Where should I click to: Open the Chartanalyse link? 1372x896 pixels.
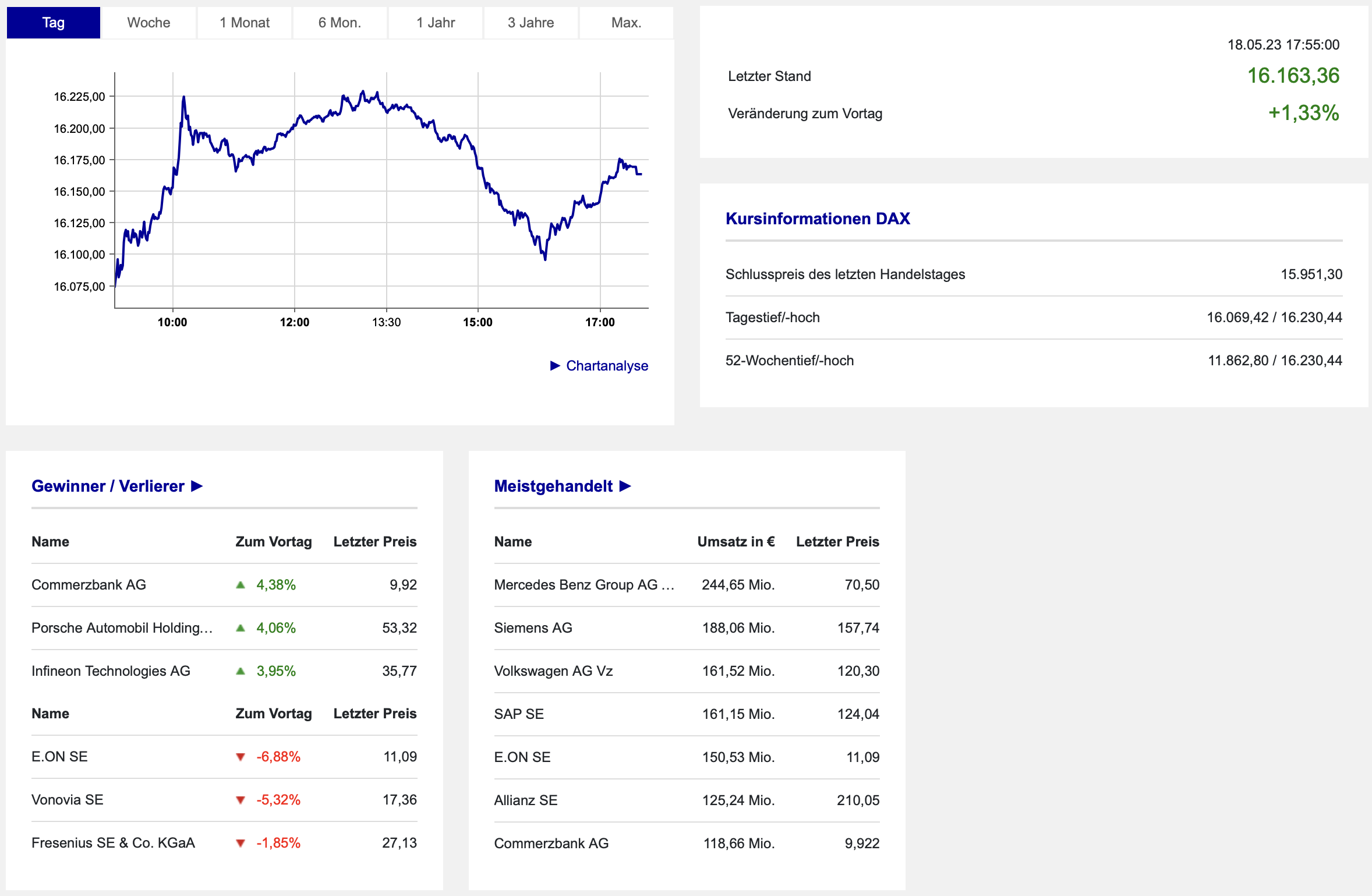607,365
